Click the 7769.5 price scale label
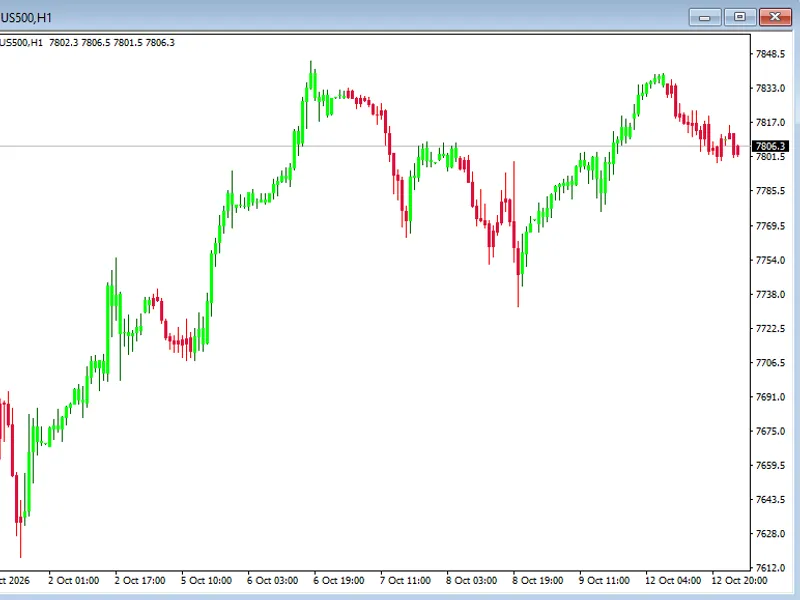800x600 pixels. coord(770,226)
